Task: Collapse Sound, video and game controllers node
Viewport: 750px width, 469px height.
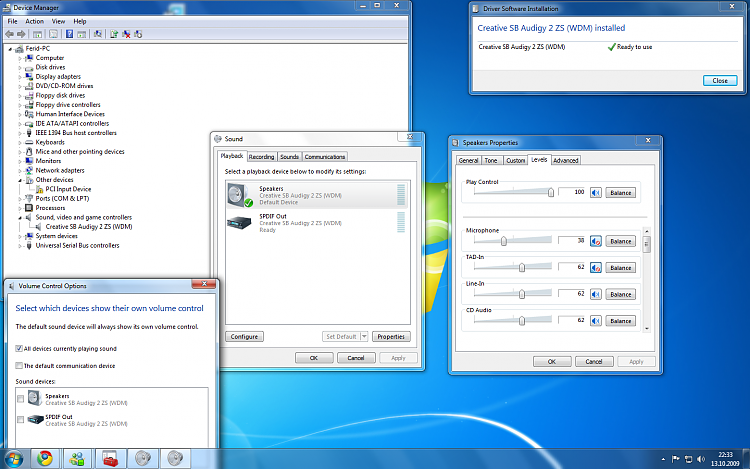Action: [20, 218]
